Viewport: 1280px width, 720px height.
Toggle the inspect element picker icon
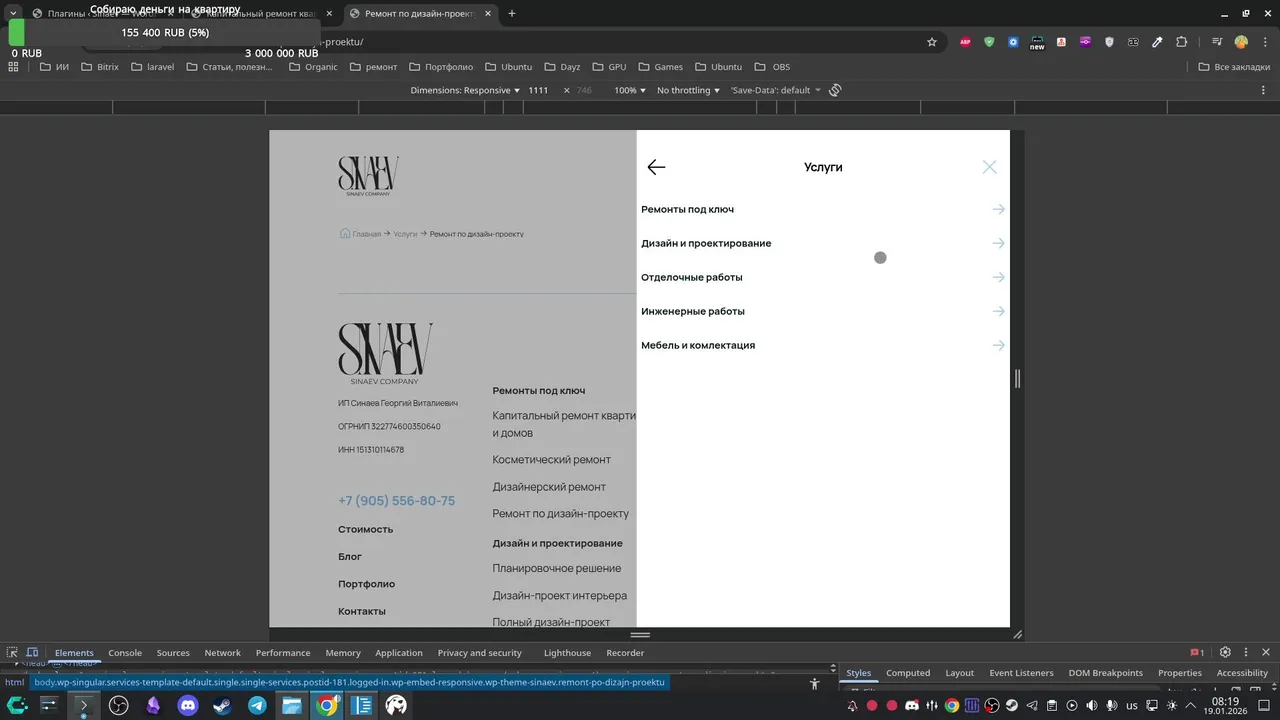click(12, 652)
